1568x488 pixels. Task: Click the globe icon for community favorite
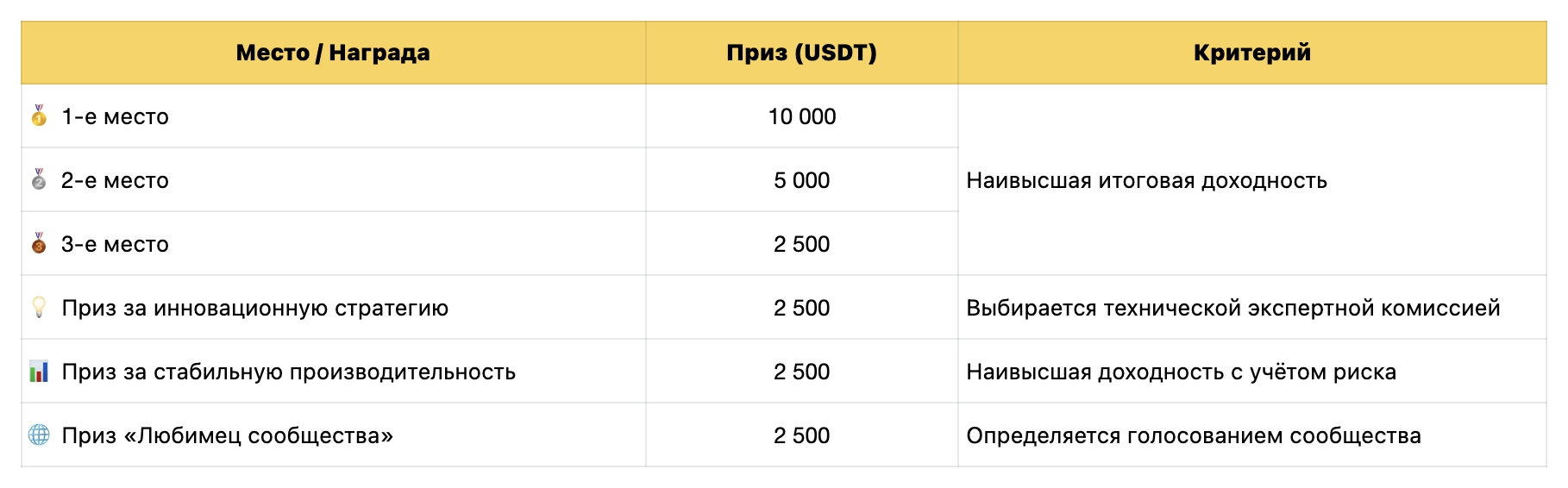pyautogui.click(x=39, y=435)
